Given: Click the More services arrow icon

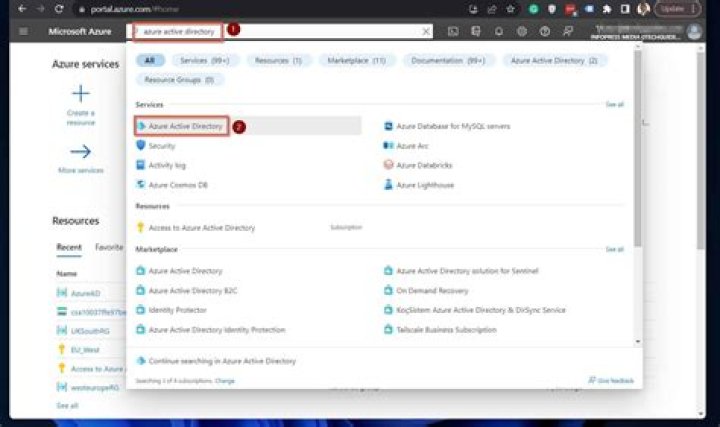Looking at the screenshot, I should 80,152.
